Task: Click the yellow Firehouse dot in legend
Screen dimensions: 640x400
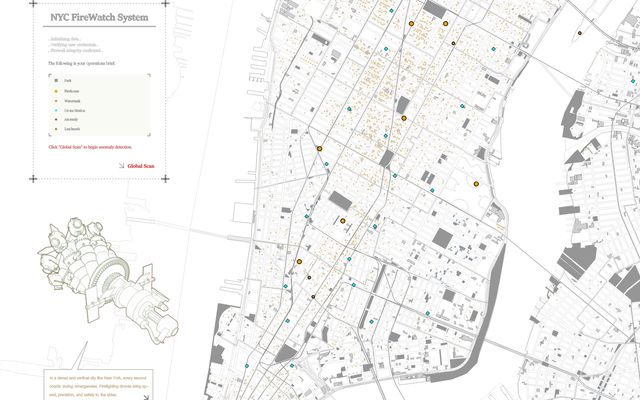Action: coord(56,91)
